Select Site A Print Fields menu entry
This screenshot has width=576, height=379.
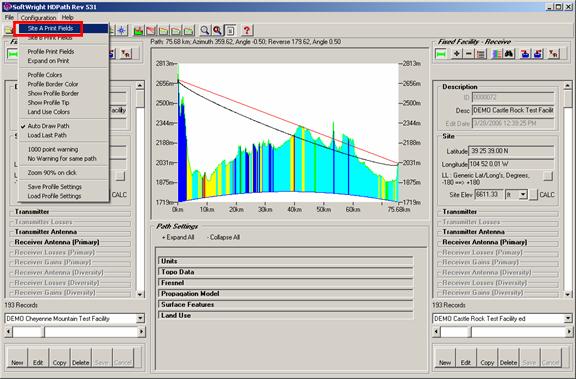coord(50,28)
